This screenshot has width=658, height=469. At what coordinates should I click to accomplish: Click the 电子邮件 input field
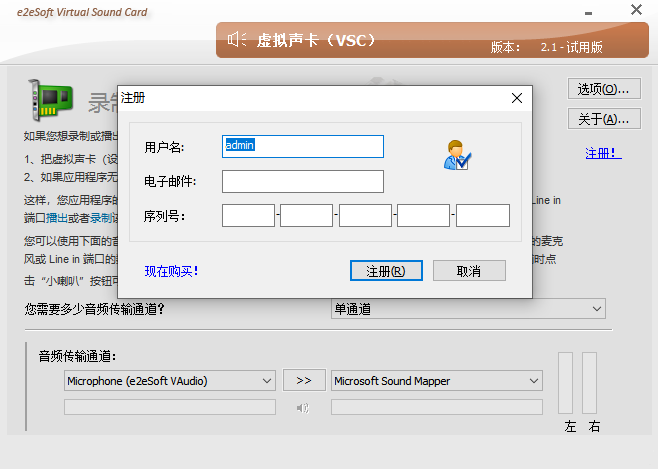pos(303,181)
